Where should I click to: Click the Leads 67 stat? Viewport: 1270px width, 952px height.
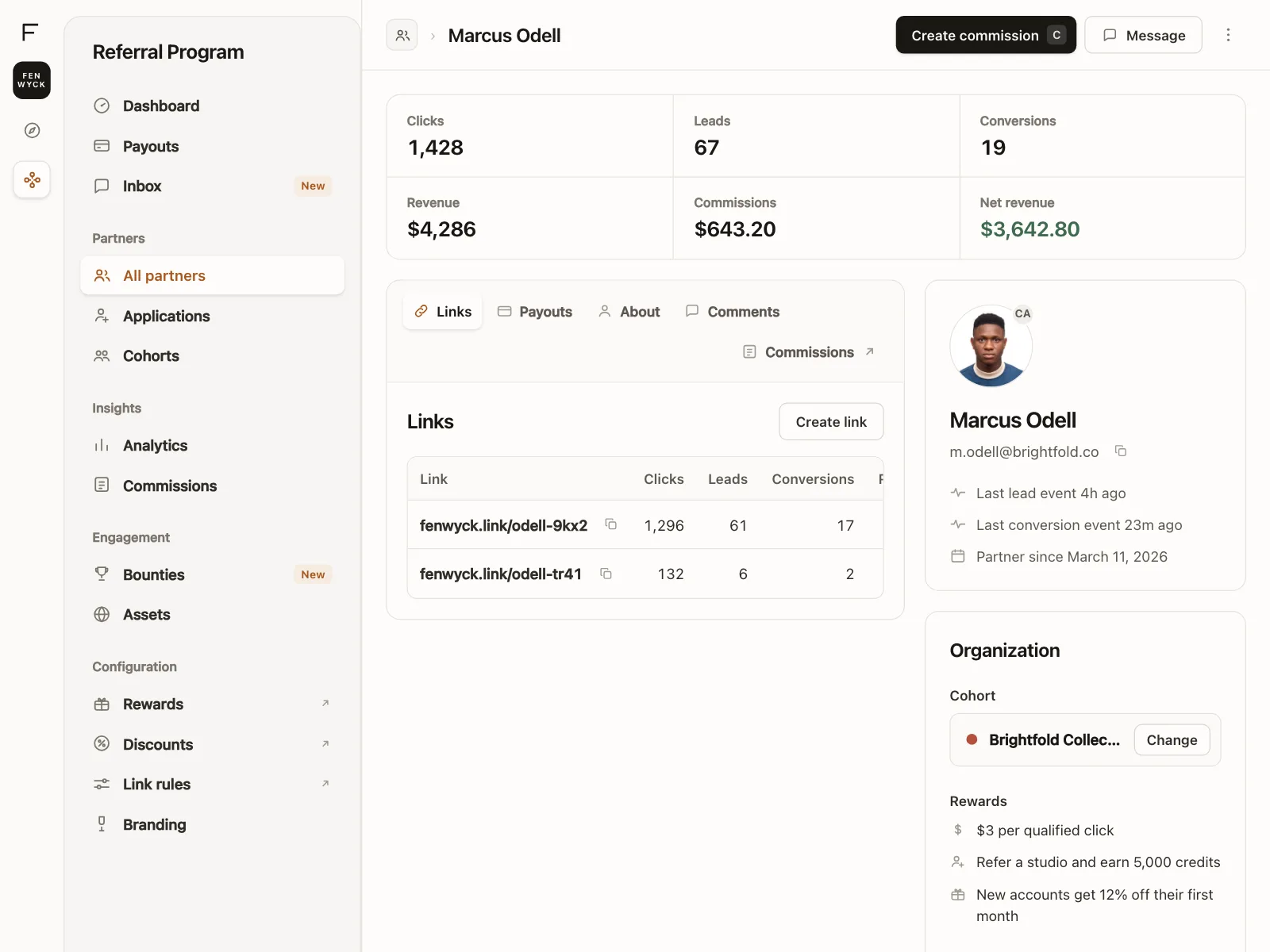[817, 136]
